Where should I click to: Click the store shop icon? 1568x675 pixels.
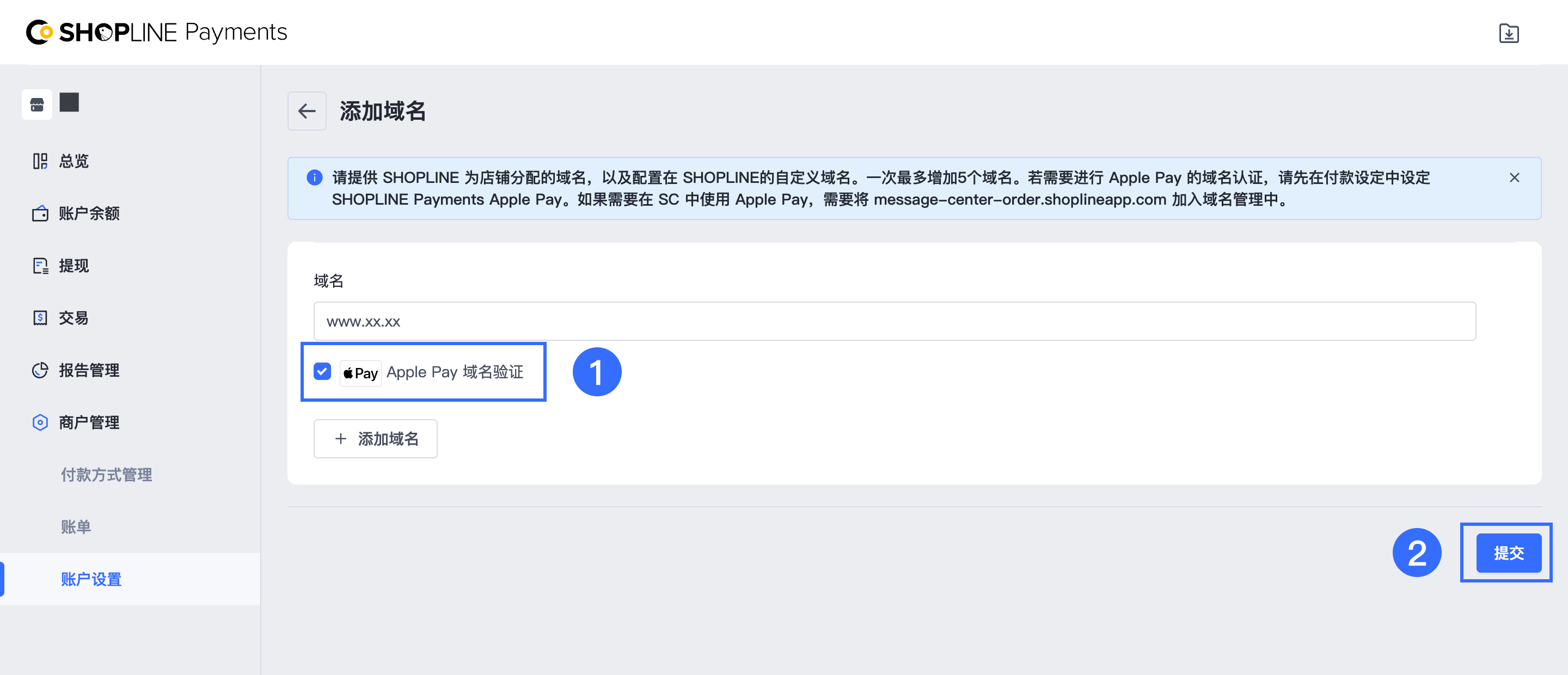click(37, 105)
